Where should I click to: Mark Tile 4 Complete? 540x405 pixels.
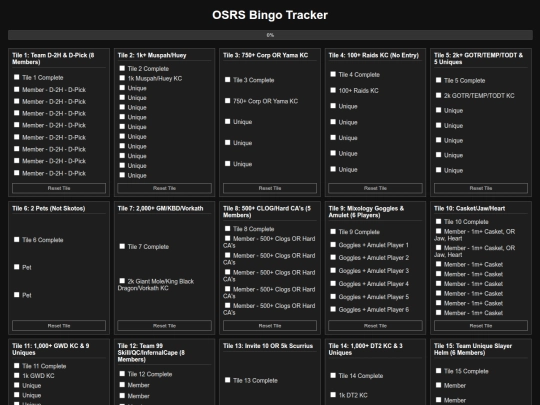tap(333, 74)
